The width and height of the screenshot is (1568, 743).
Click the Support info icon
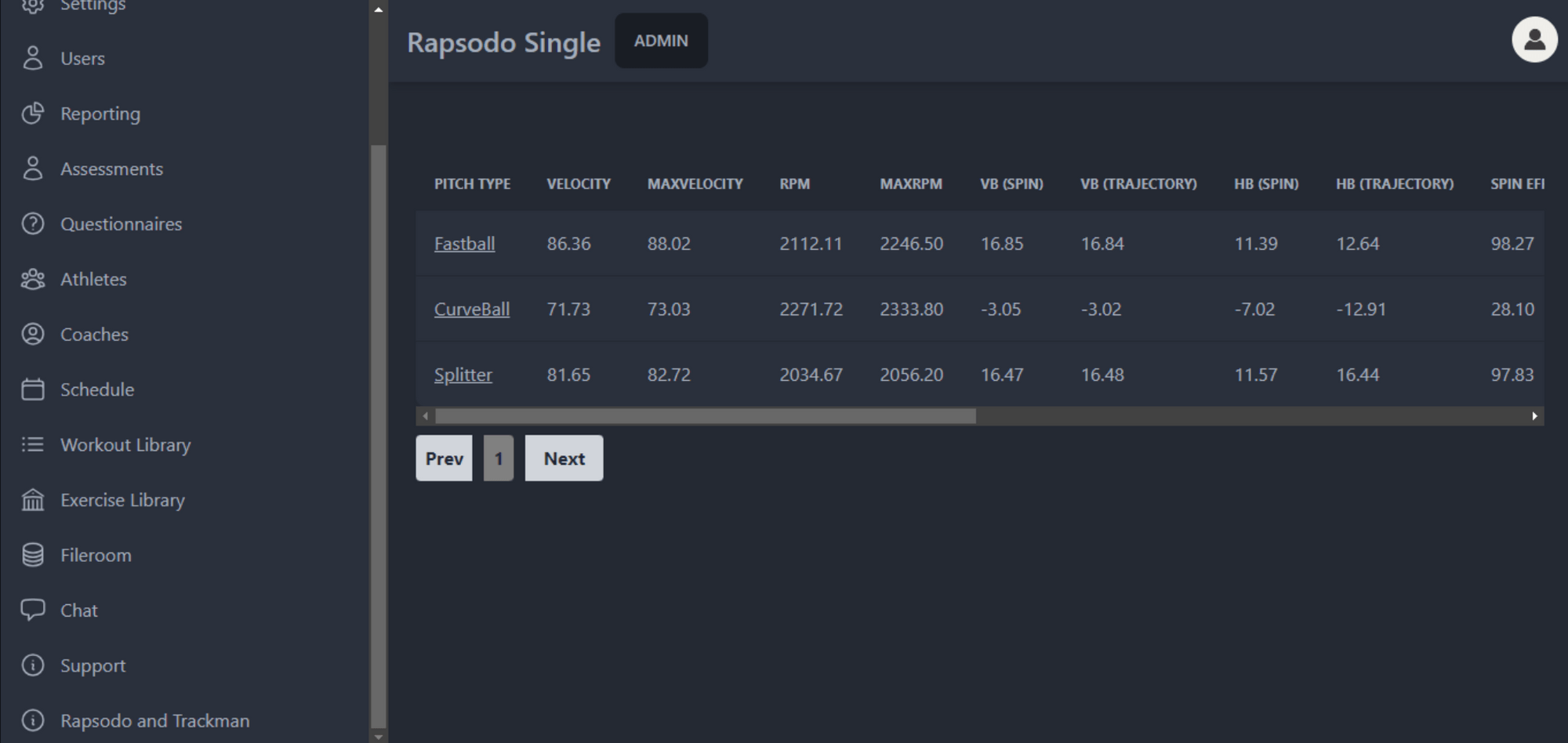coord(32,665)
